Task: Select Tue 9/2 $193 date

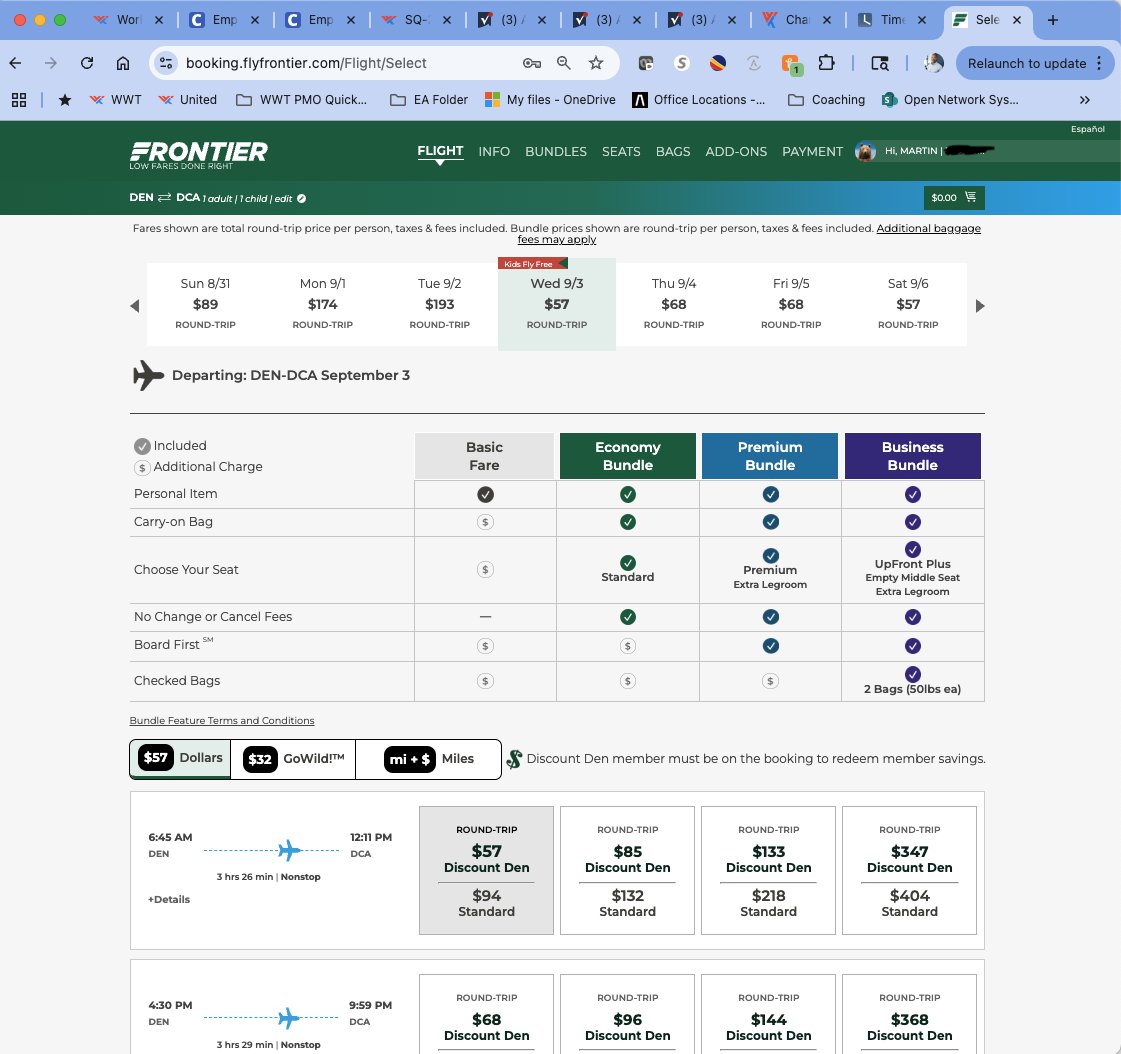Action: click(440, 304)
